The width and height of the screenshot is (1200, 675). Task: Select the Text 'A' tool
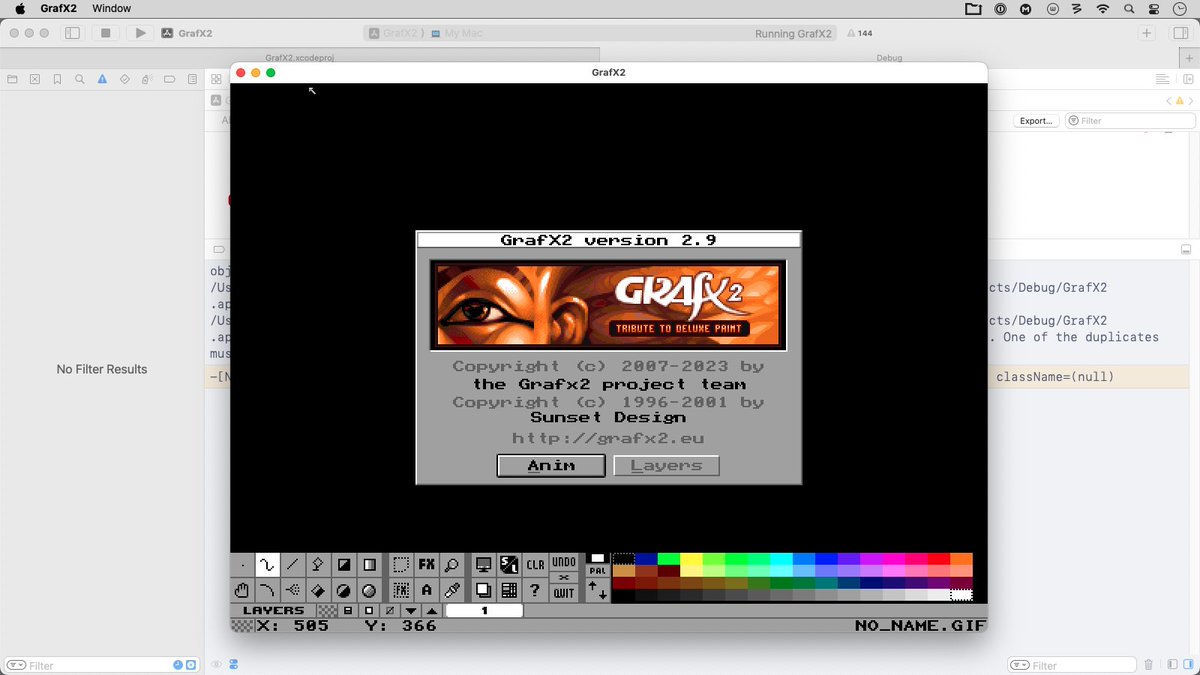427,590
